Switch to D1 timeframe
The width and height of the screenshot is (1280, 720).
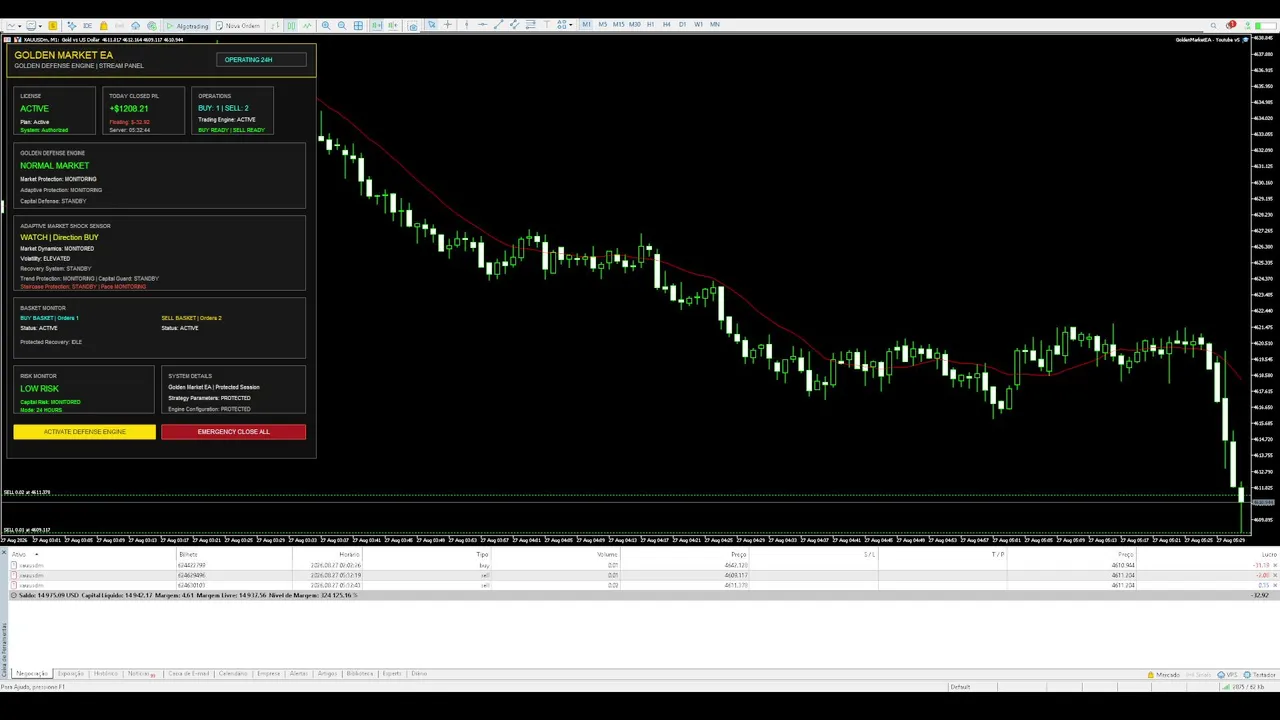click(x=682, y=25)
